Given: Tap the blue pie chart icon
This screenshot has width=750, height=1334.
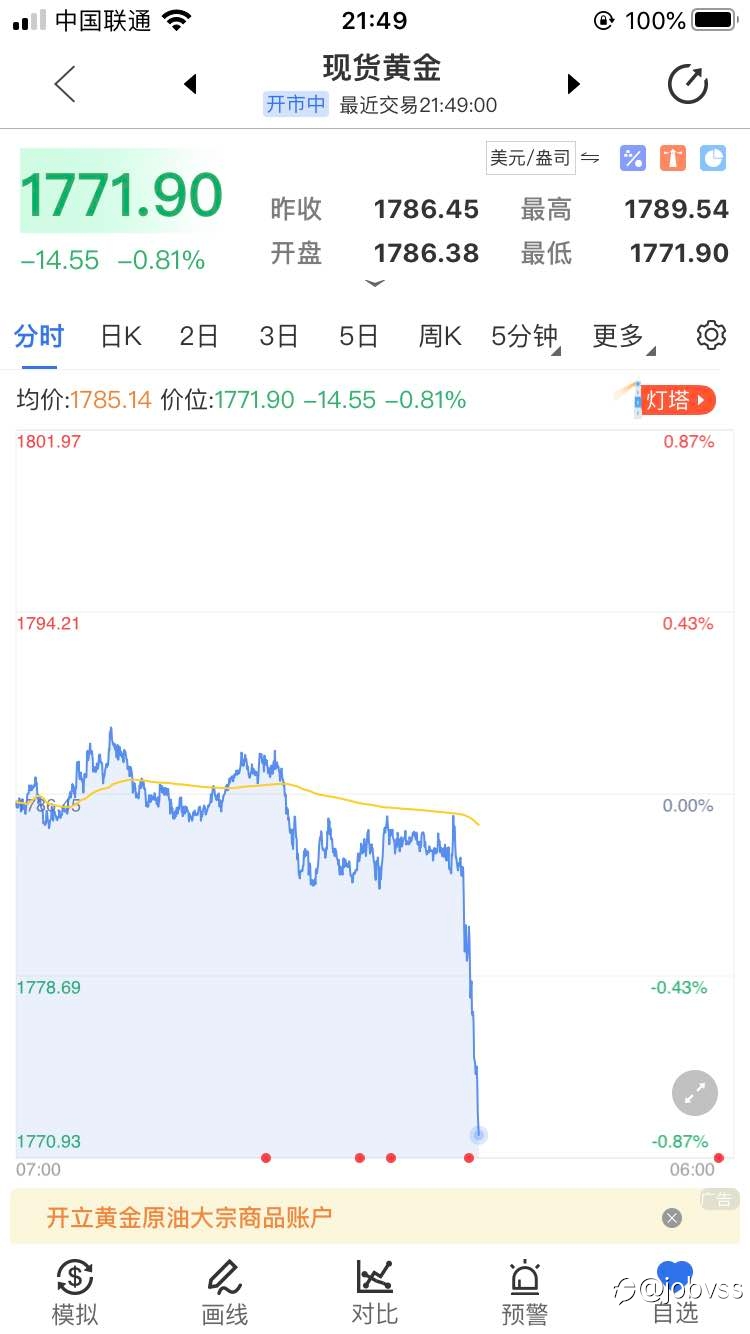Looking at the screenshot, I should pos(713,158).
